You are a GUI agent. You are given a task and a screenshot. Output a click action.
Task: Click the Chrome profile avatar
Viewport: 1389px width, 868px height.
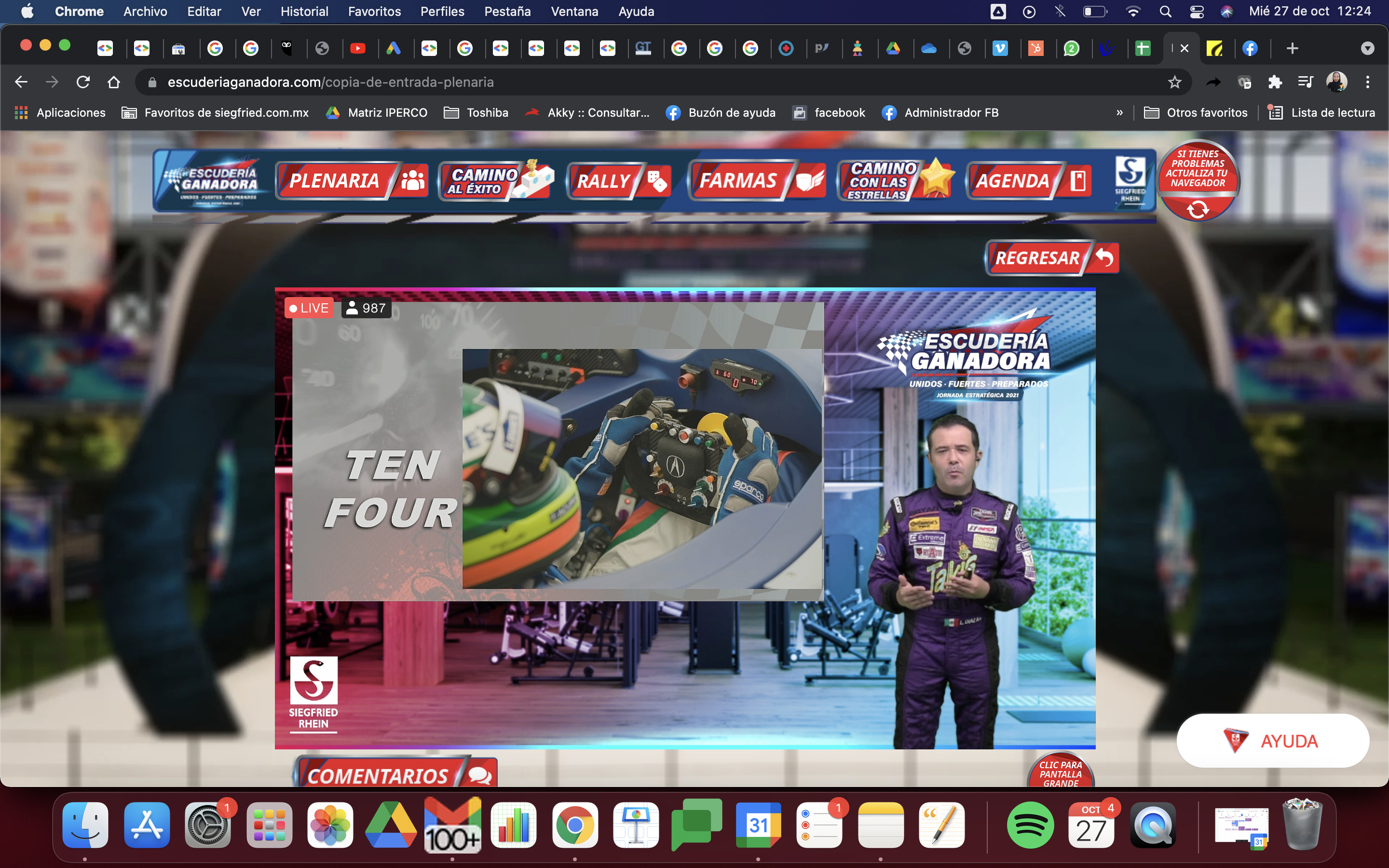(x=1336, y=82)
